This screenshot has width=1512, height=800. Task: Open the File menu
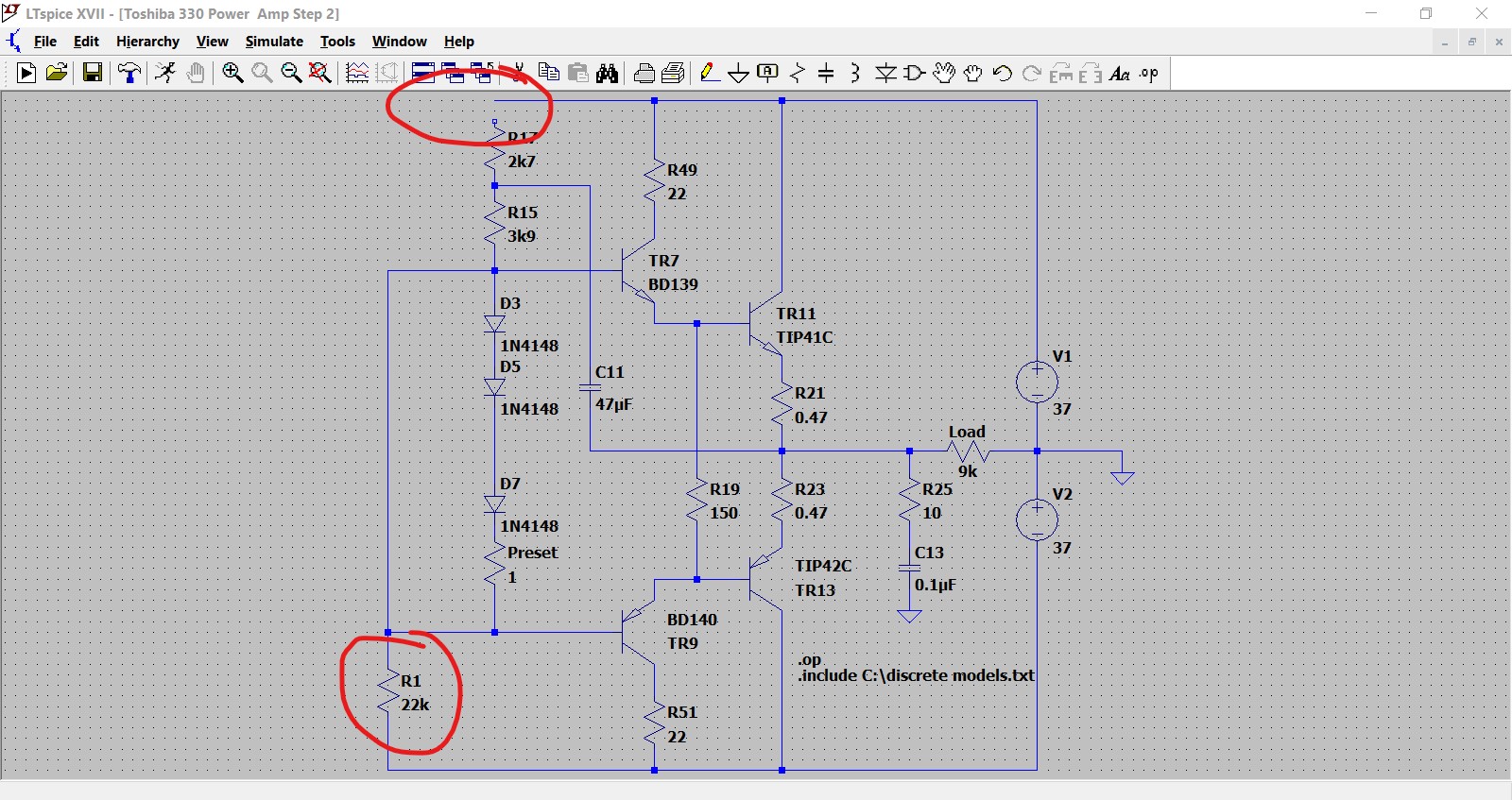tap(45, 42)
